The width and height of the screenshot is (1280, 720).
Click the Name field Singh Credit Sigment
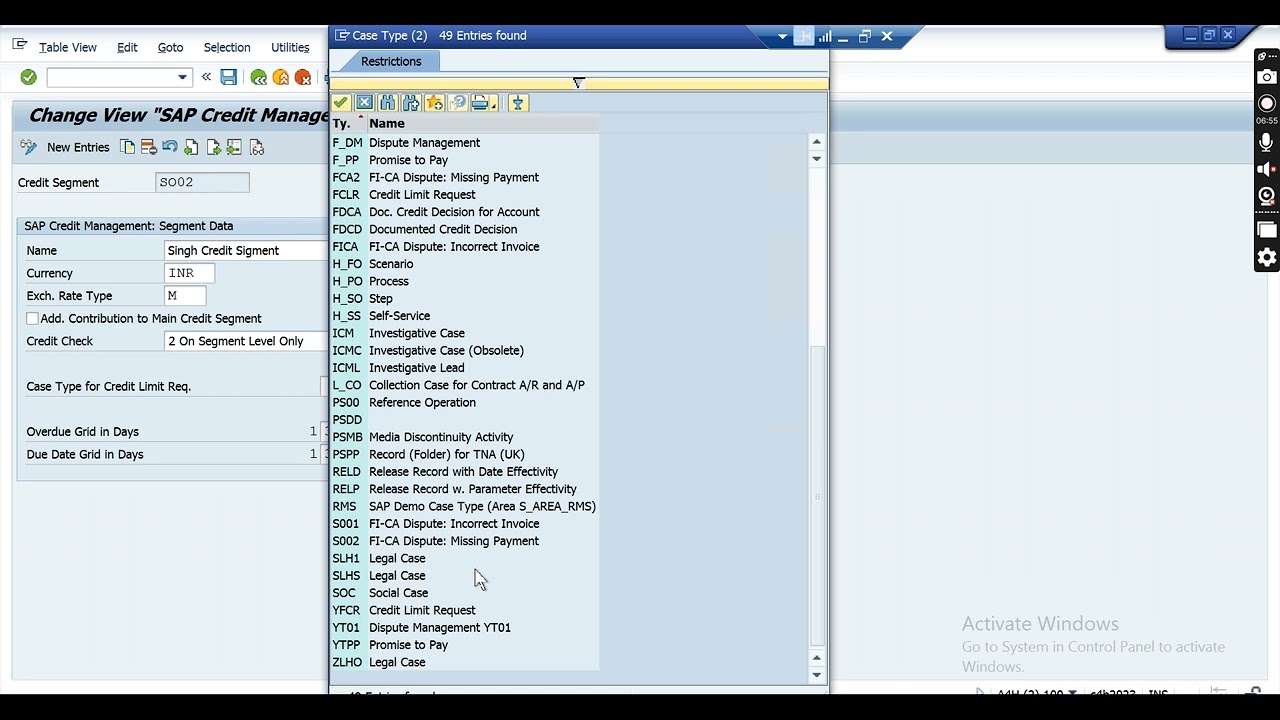tap(247, 250)
